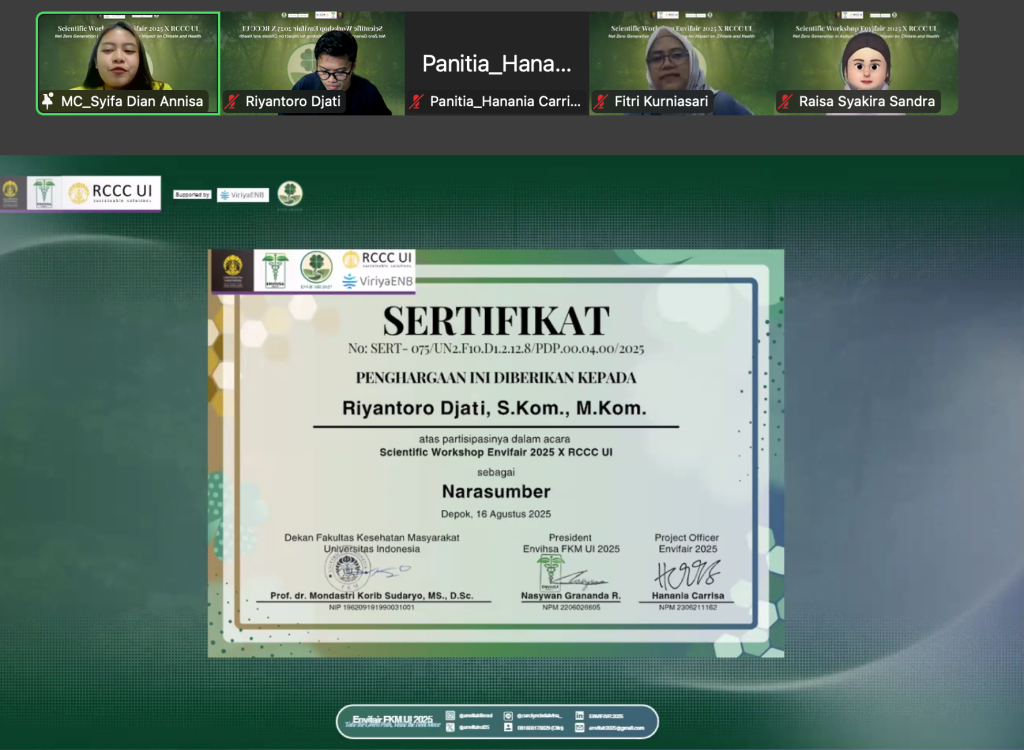Click the "Panitia_Hanania Carri..." small name label

coord(505,101)
